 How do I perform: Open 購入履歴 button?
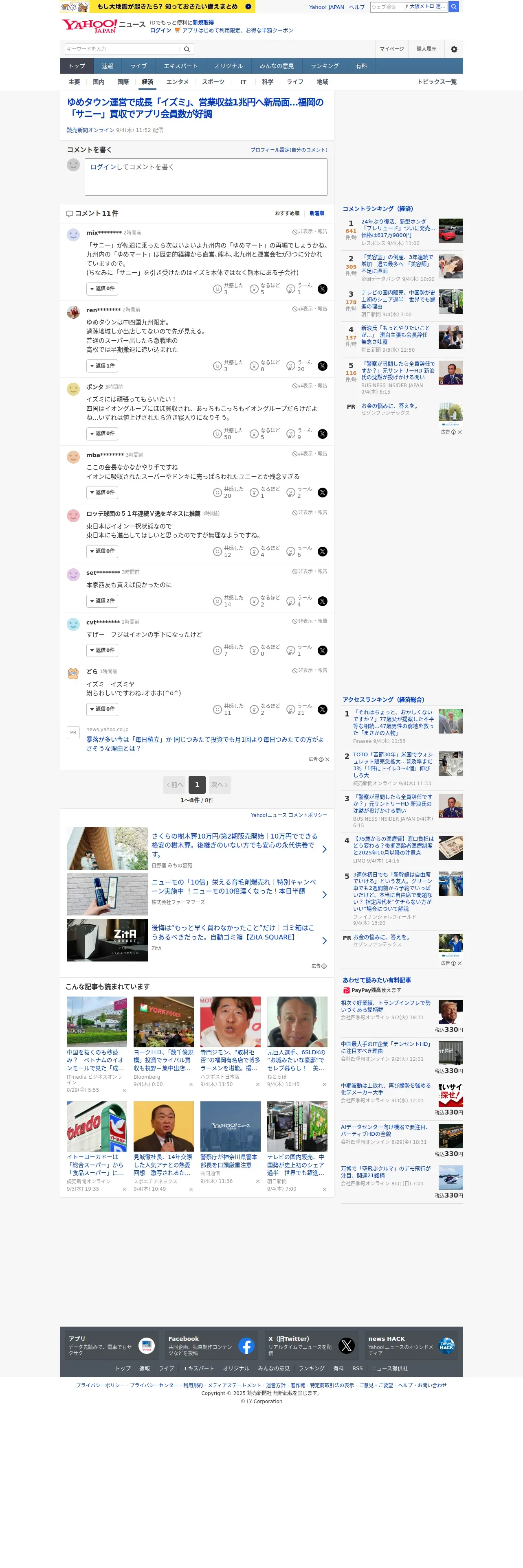click(426, 49)
